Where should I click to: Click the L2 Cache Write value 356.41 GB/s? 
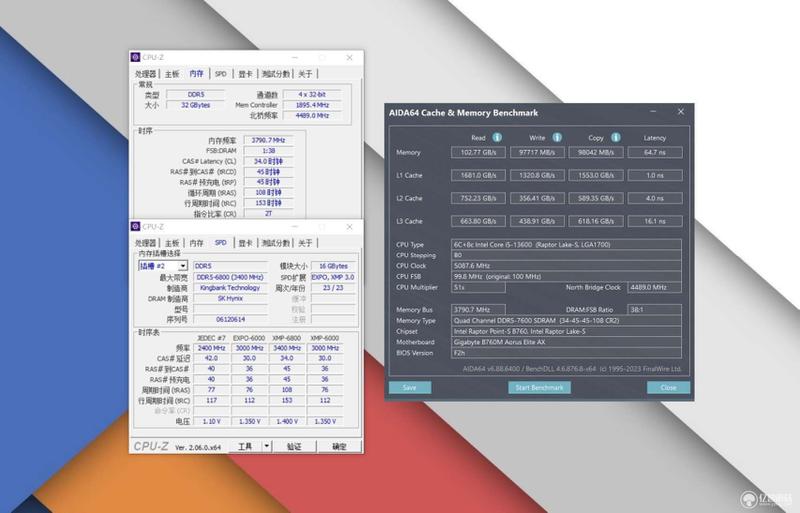(x=537, y=198)
